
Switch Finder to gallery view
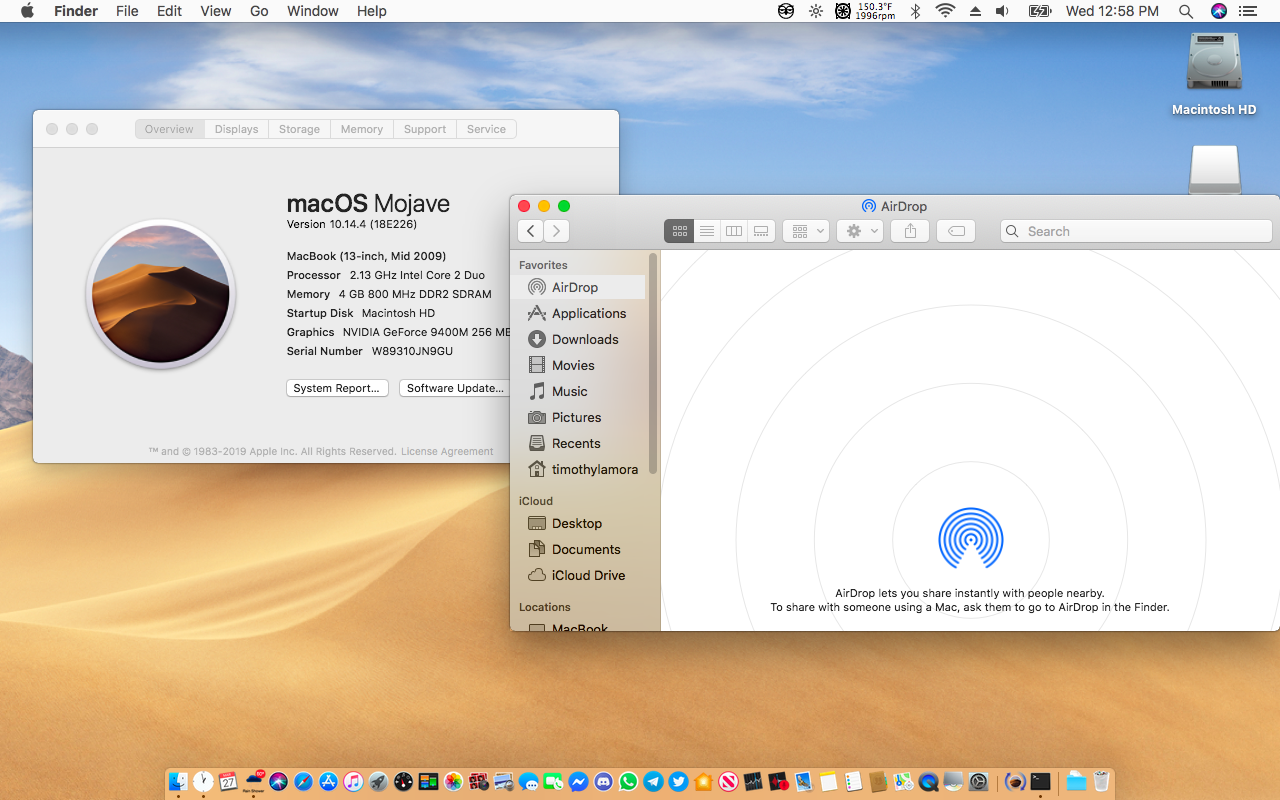point(761,231)
